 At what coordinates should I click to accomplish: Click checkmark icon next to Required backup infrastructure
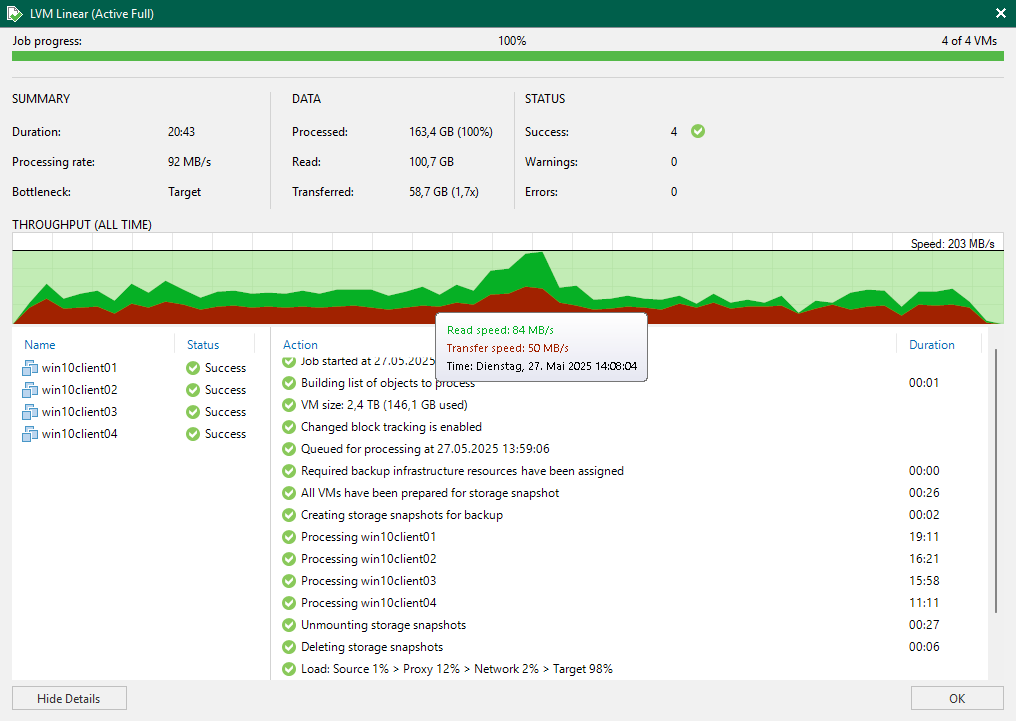pyautogui.click(x=289, y=471)
